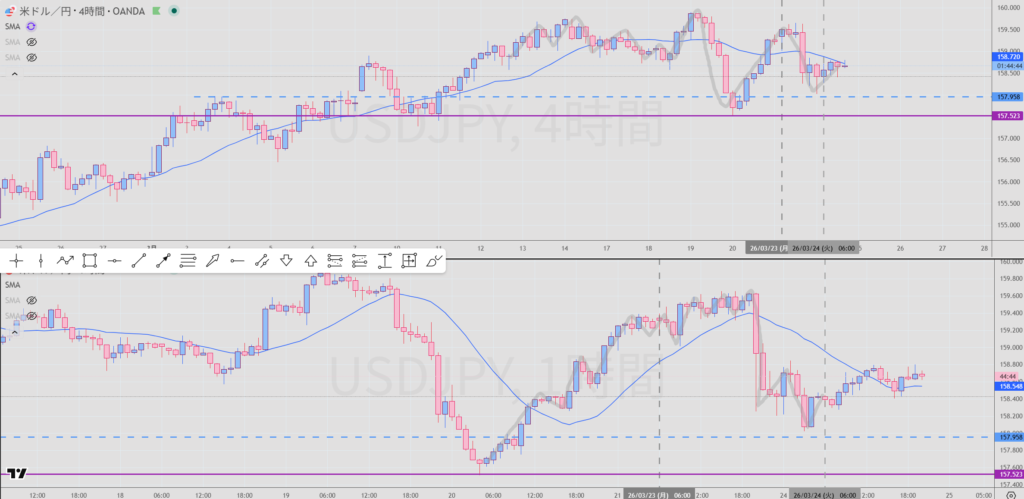Unhide the second SMA on the 1-hour chart
Image resolution: width=1024 pixels, height=499 pixels.
31,300
